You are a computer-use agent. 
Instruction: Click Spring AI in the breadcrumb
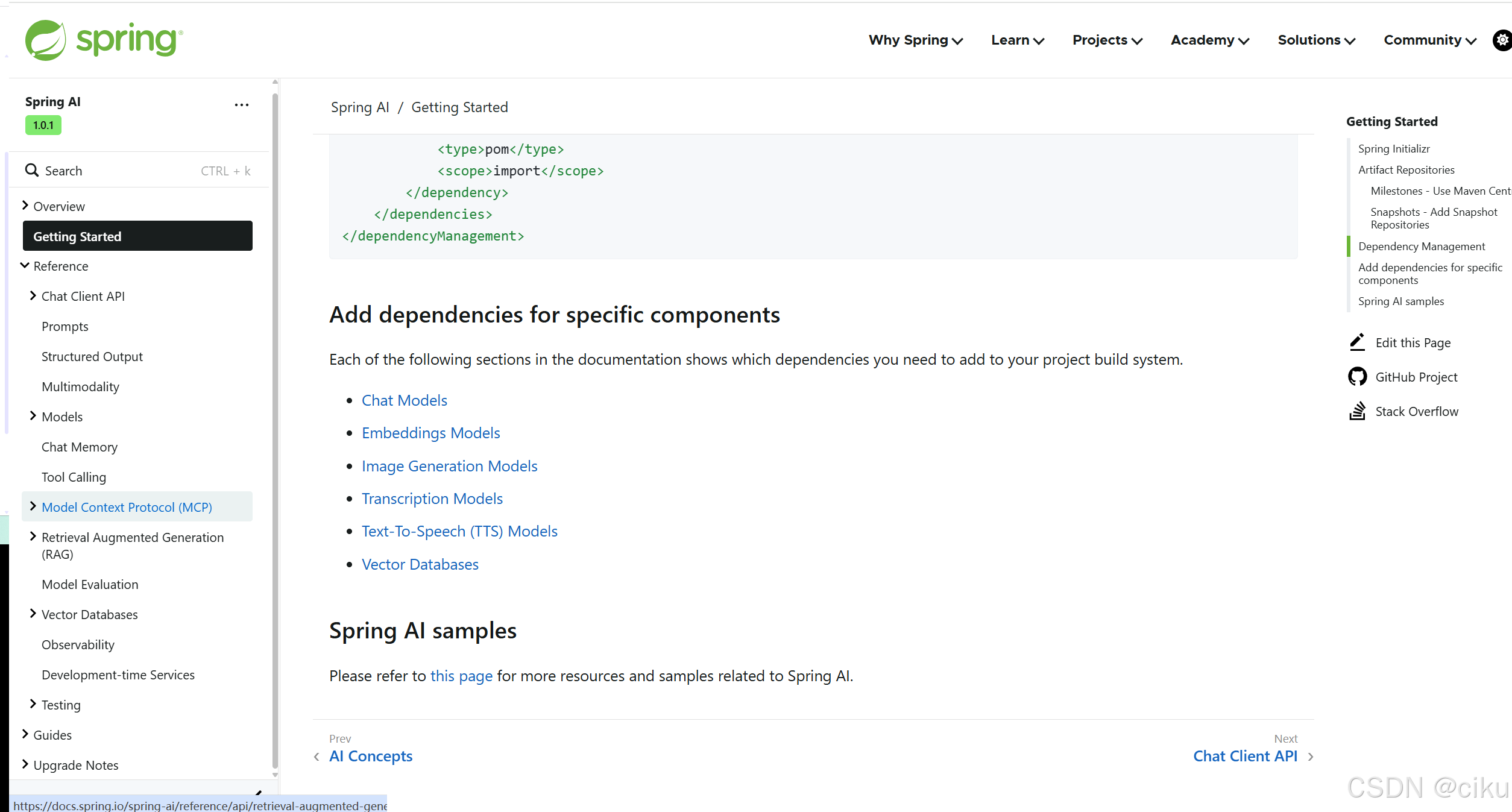pyautogui.click(x=360, y=107)
